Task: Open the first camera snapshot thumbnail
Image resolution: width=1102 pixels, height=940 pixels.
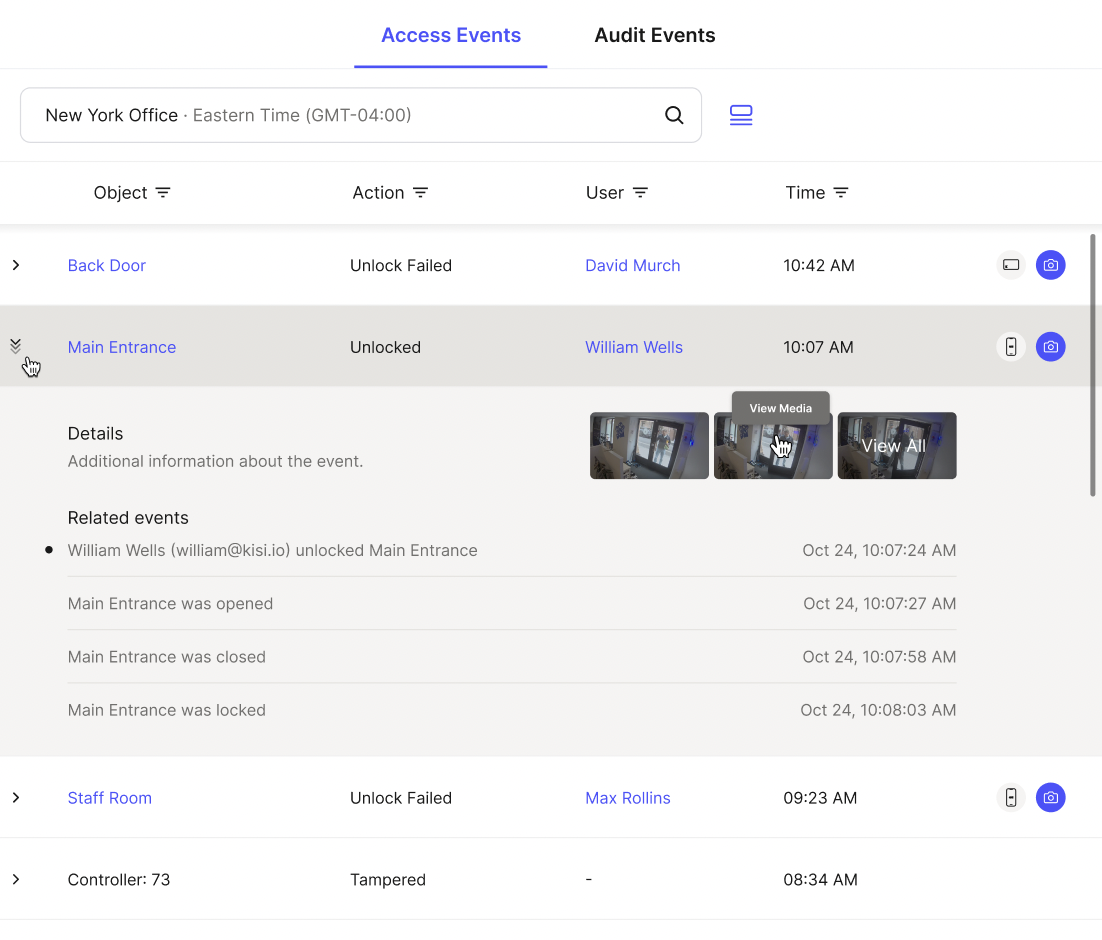Action: [x=648, y=445]
